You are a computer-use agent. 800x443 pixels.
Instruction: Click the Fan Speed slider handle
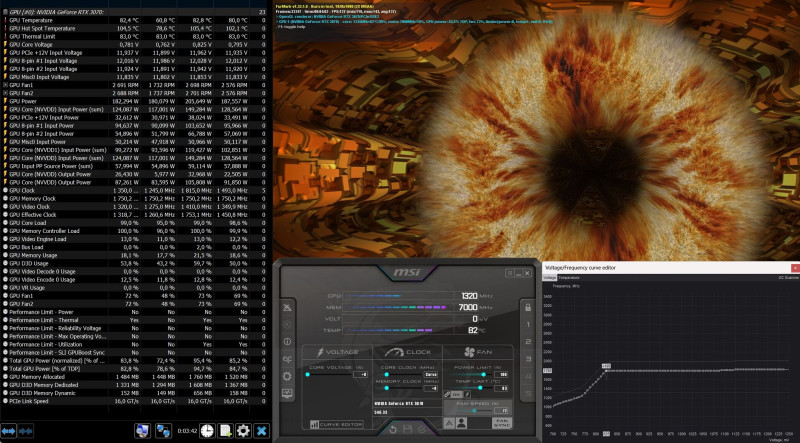[x=474, y=410]
